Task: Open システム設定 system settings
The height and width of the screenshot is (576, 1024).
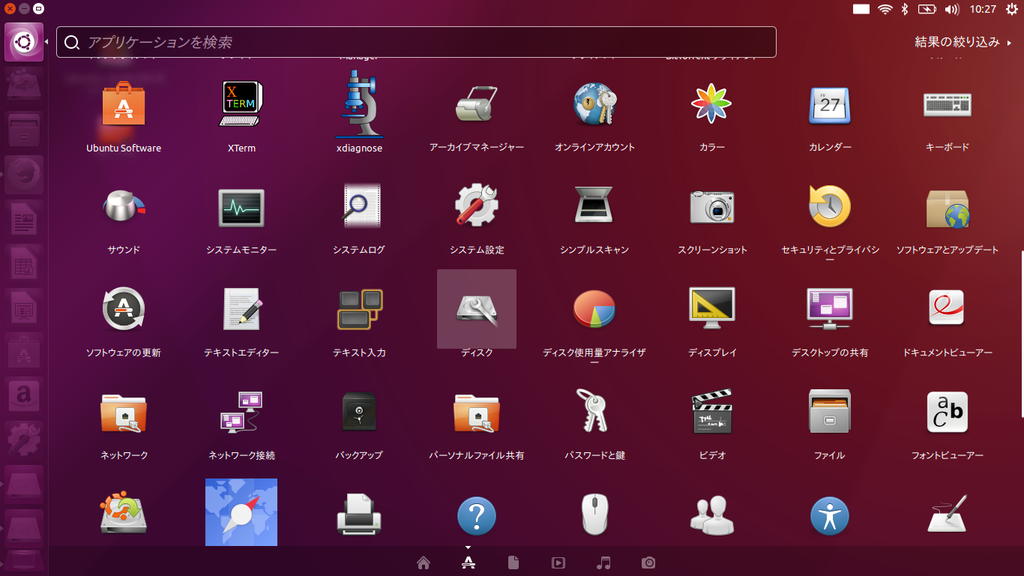Action: point(476,206)
